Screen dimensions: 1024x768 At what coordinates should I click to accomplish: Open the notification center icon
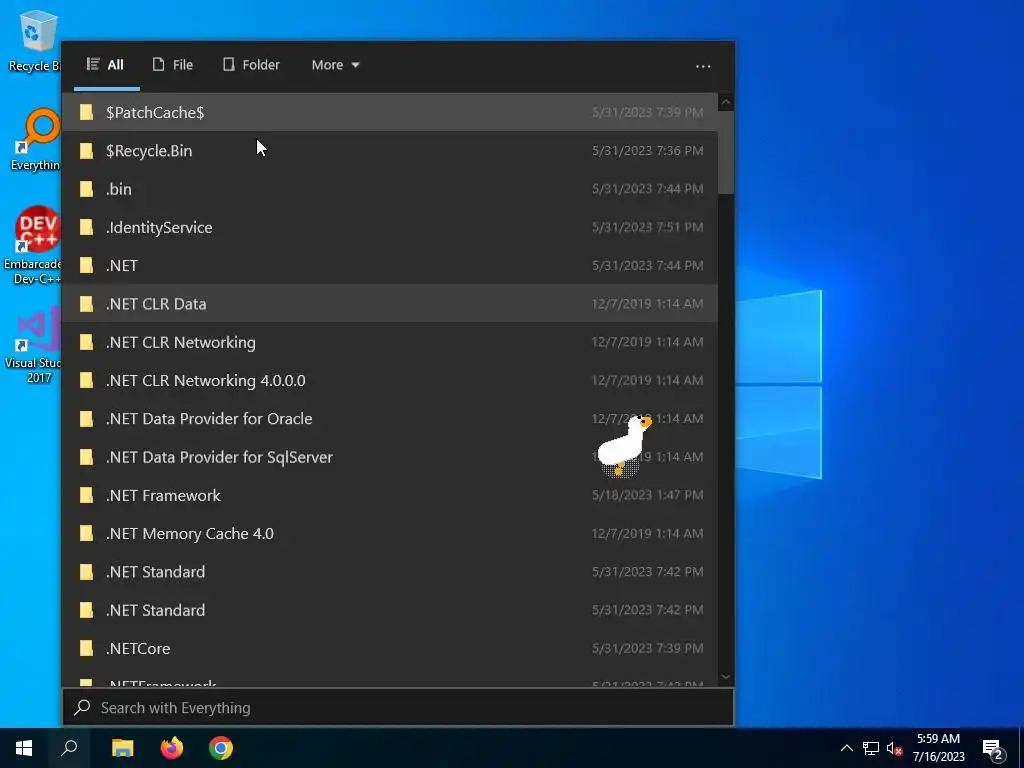(993, 750)
